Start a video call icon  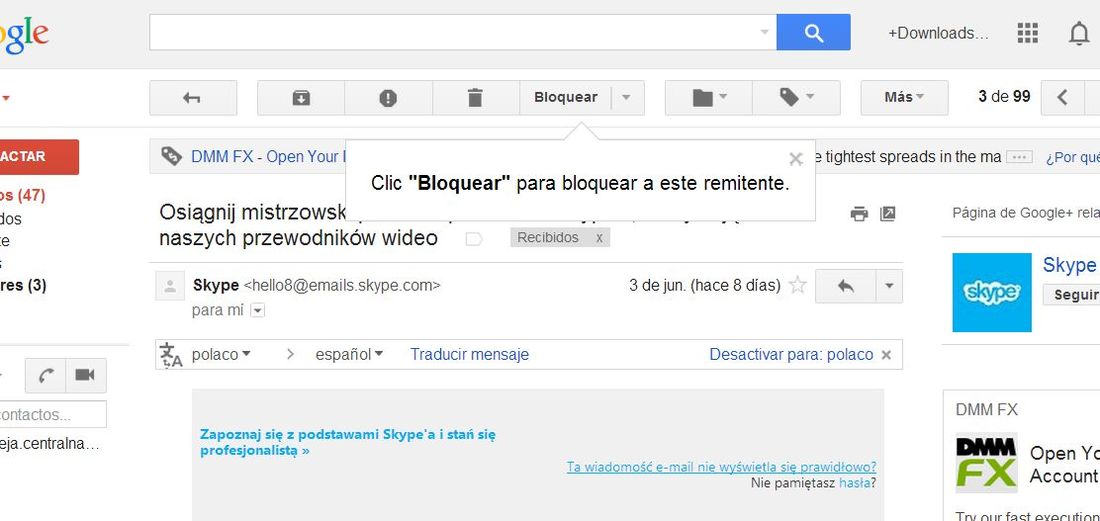click(86, 376)
